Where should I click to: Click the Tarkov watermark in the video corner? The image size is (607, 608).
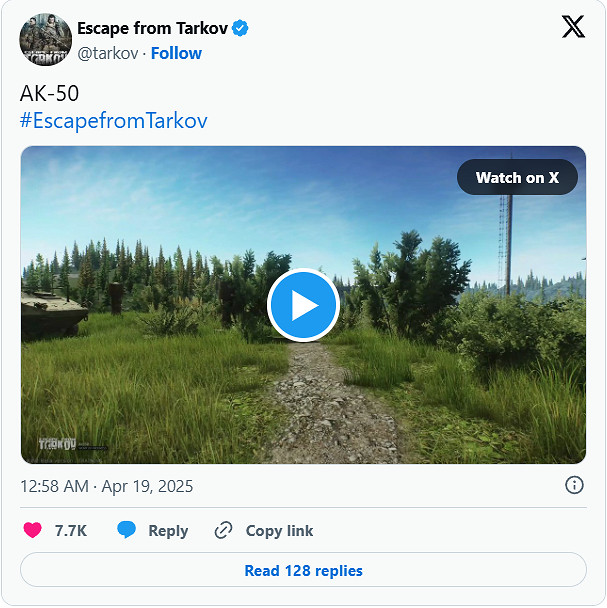[58, 444]
